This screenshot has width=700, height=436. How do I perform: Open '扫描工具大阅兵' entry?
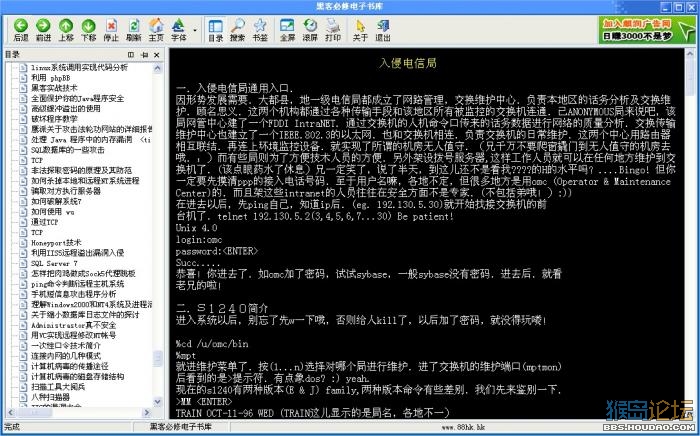58,387
